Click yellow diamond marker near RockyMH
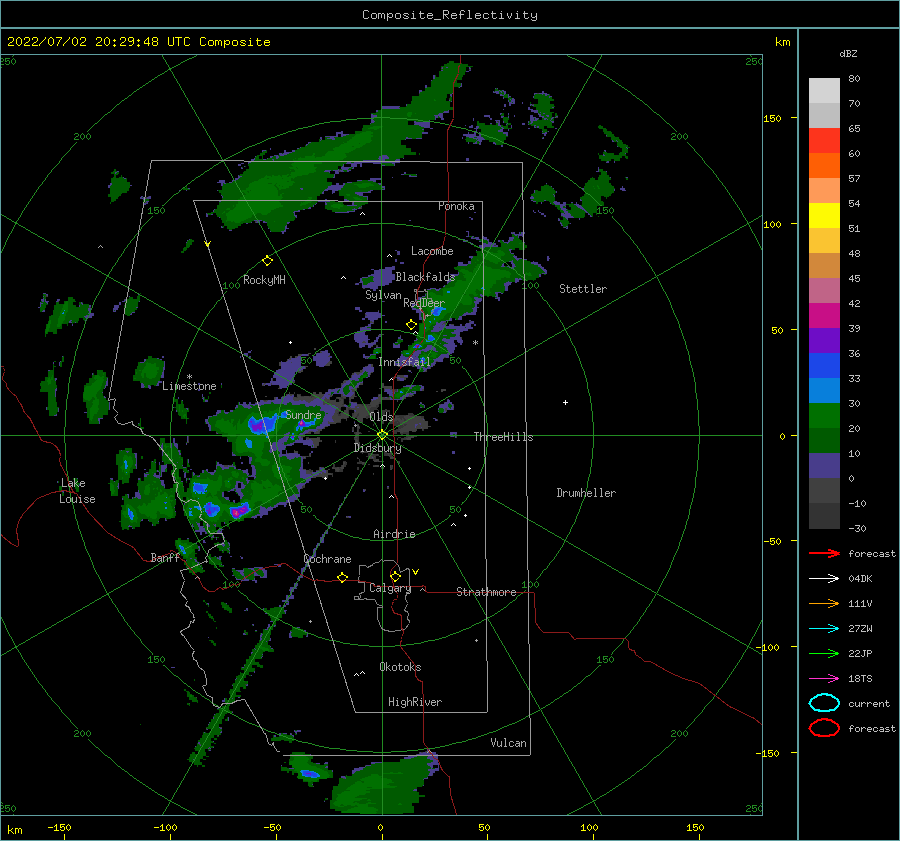 267,261
